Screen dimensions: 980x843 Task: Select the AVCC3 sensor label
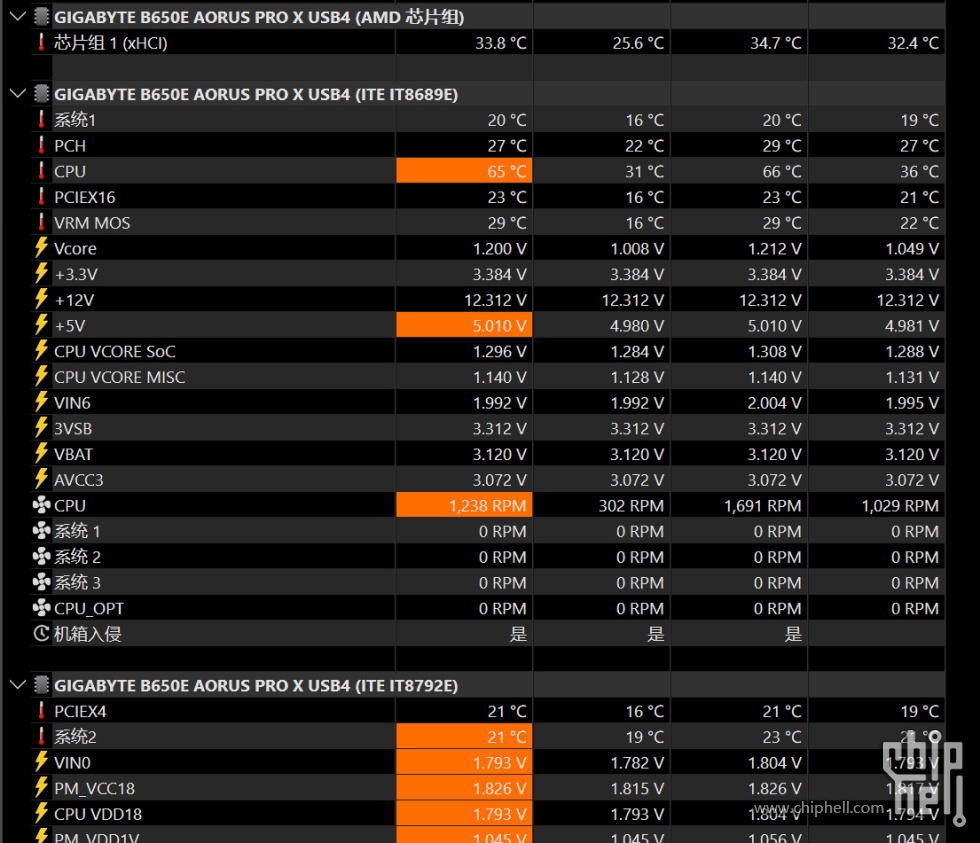(x=78, y=479)
